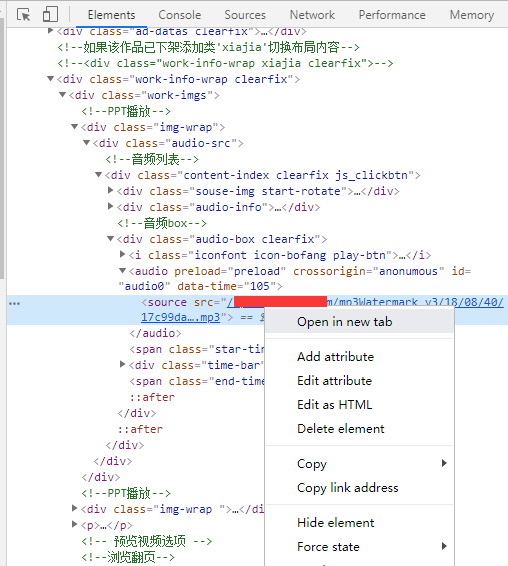This screenshot has height=566, width=508.
Task: Click the audio0 data-time="105" attribute line
Action: pyautogui.click(x=200, y=286)
